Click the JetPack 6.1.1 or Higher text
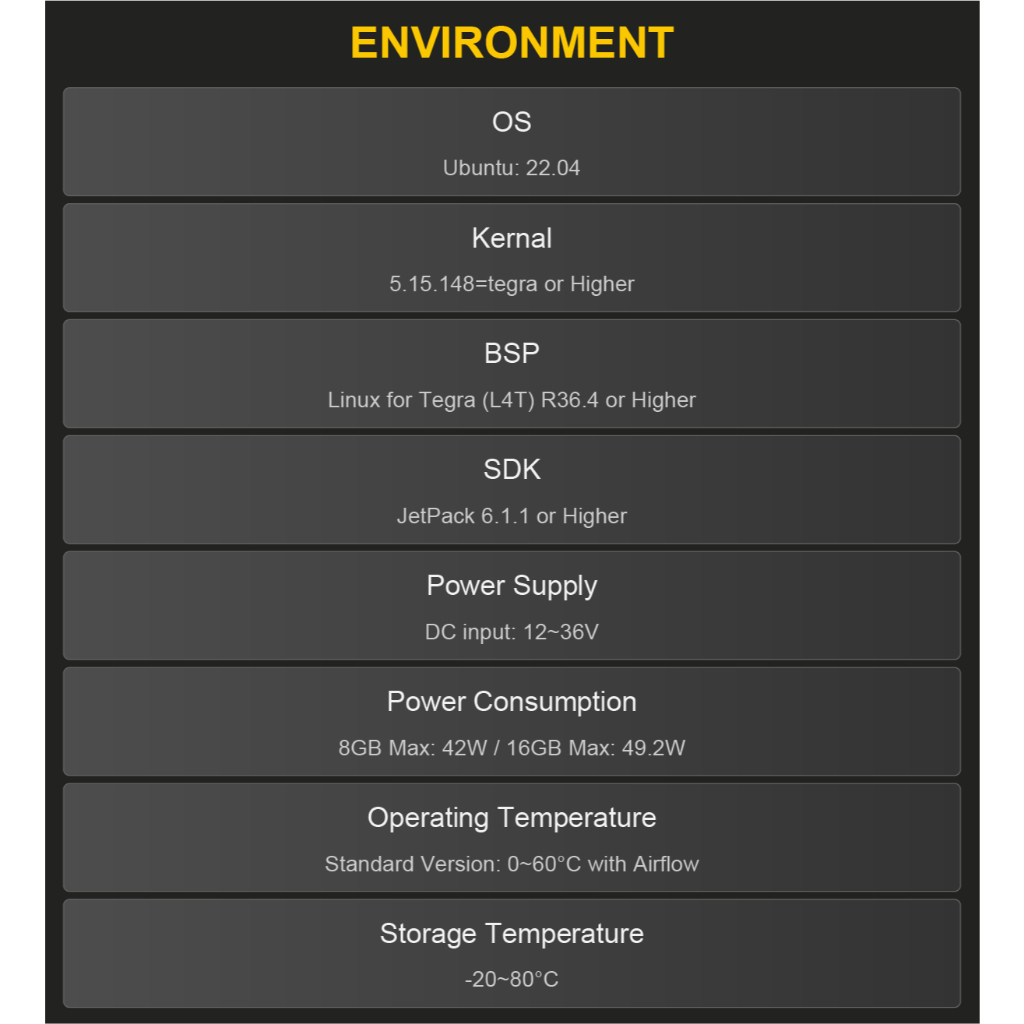Screen dimensions: 1024x1024 point(512,516)
